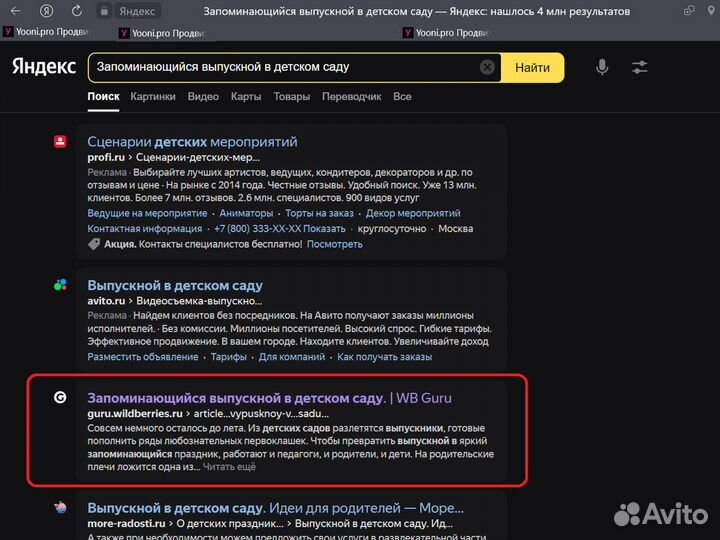Start voice search with microphone icon

602,68
